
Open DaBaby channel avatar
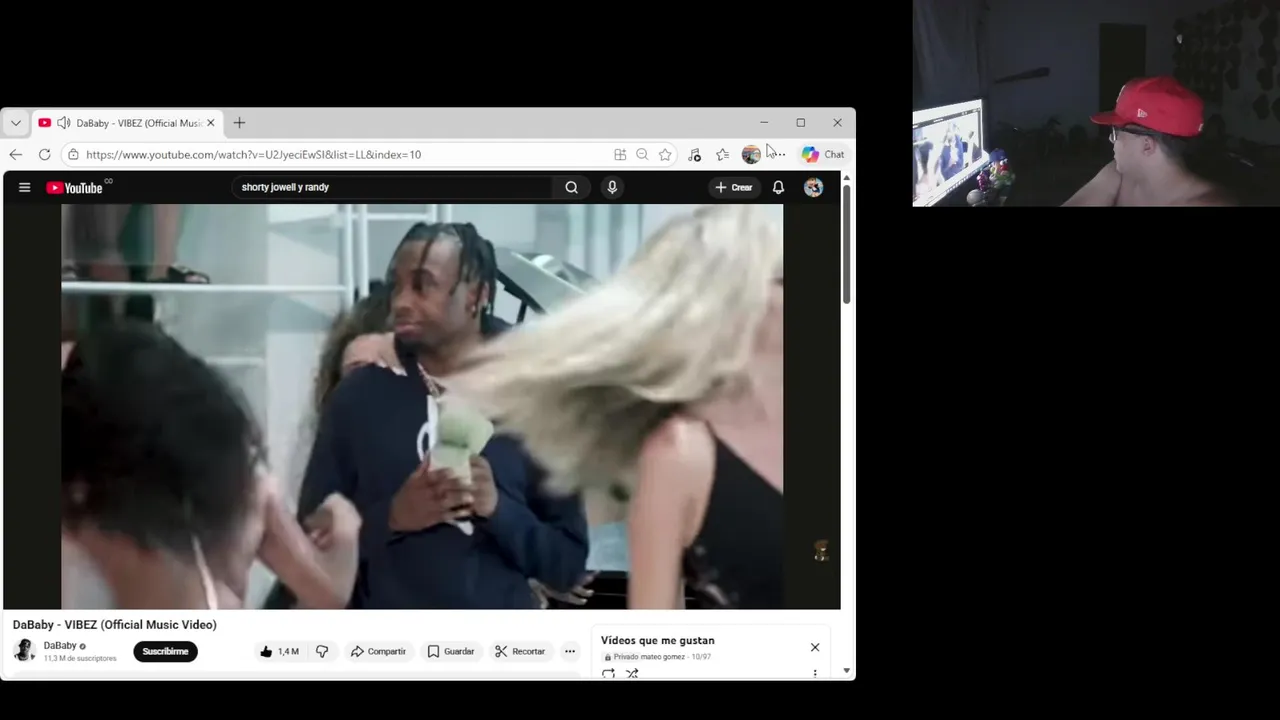point(24,650)
